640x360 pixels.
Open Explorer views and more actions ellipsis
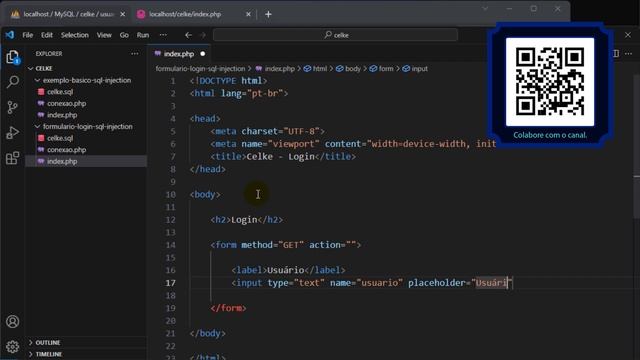click(135, 53)
